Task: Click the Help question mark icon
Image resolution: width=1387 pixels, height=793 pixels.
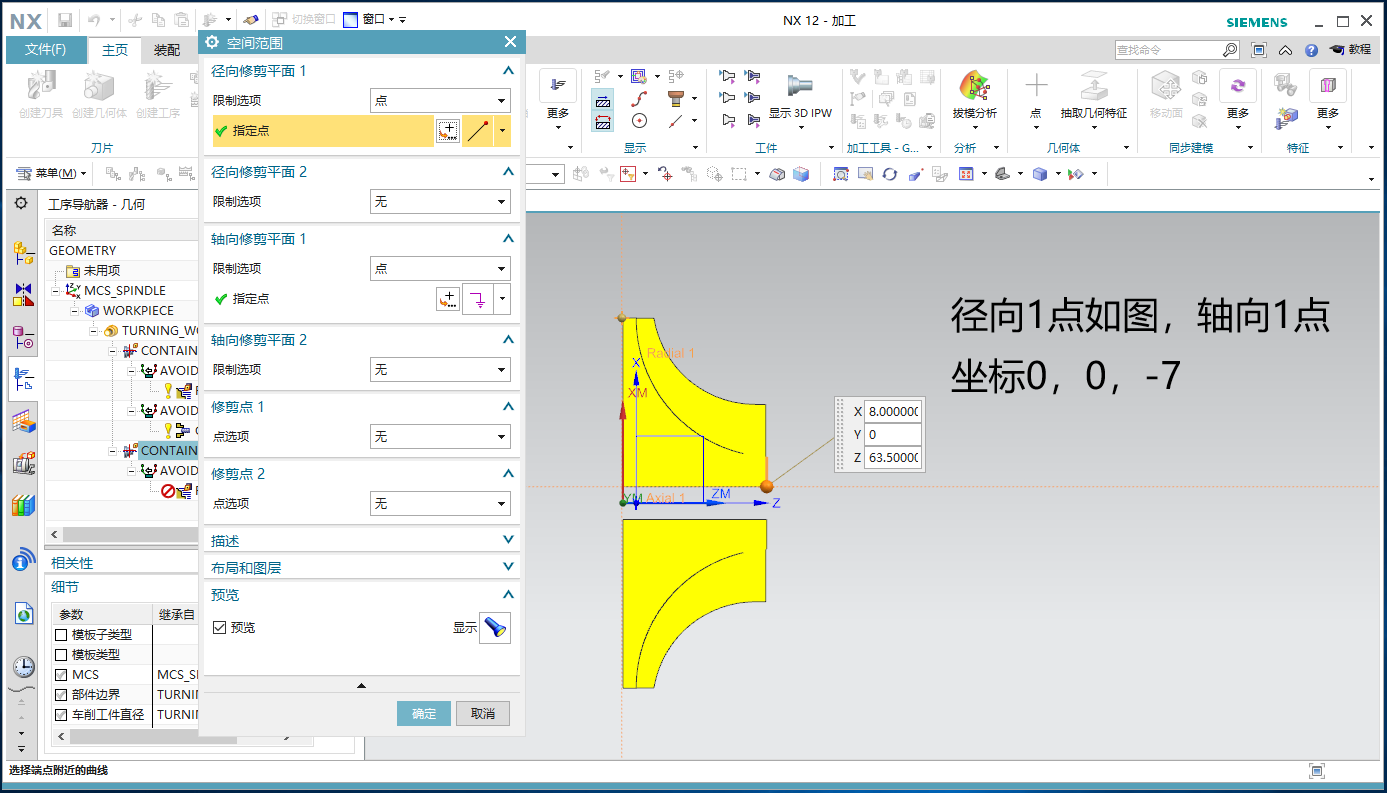Action: click(1311, 50)
